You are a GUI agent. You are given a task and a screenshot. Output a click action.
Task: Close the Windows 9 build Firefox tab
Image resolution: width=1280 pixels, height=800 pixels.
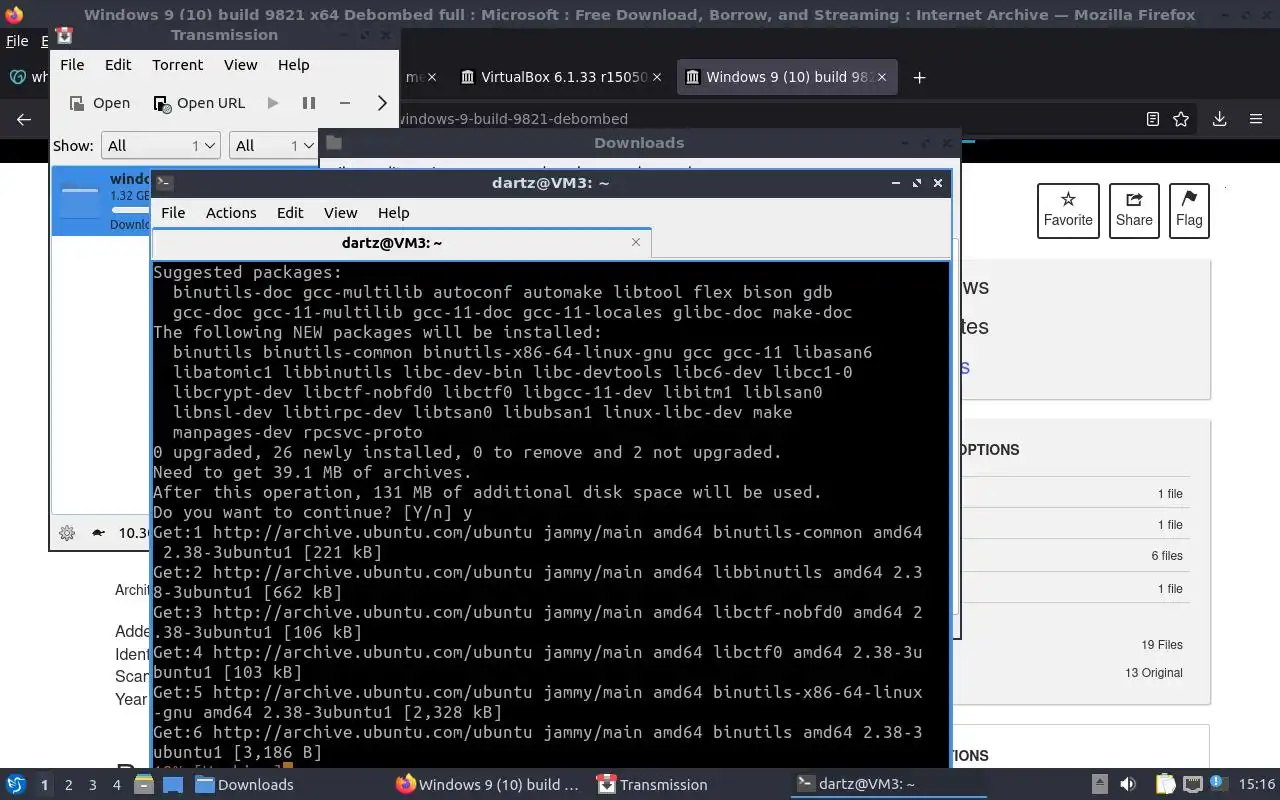pos(883,77)
